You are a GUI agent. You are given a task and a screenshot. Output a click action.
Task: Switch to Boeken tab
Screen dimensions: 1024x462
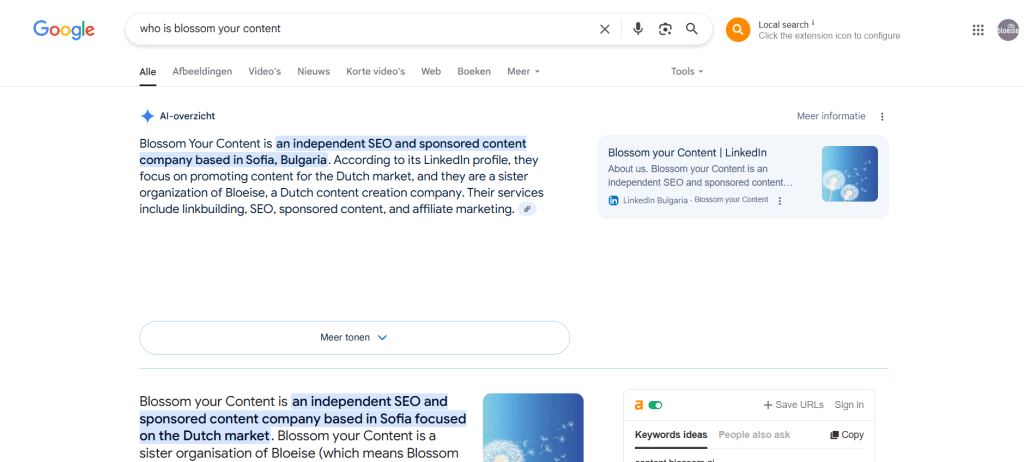[x=474, y=71]
